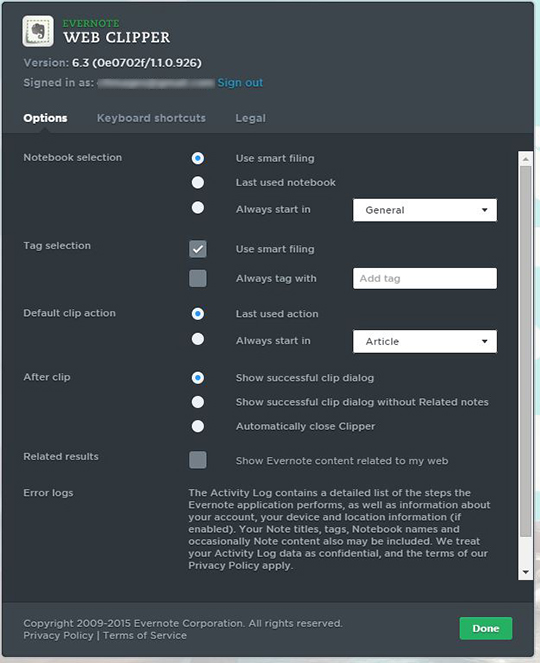Click the green Done button
Viewport: 540px width, 663px height.
[486, 628]
